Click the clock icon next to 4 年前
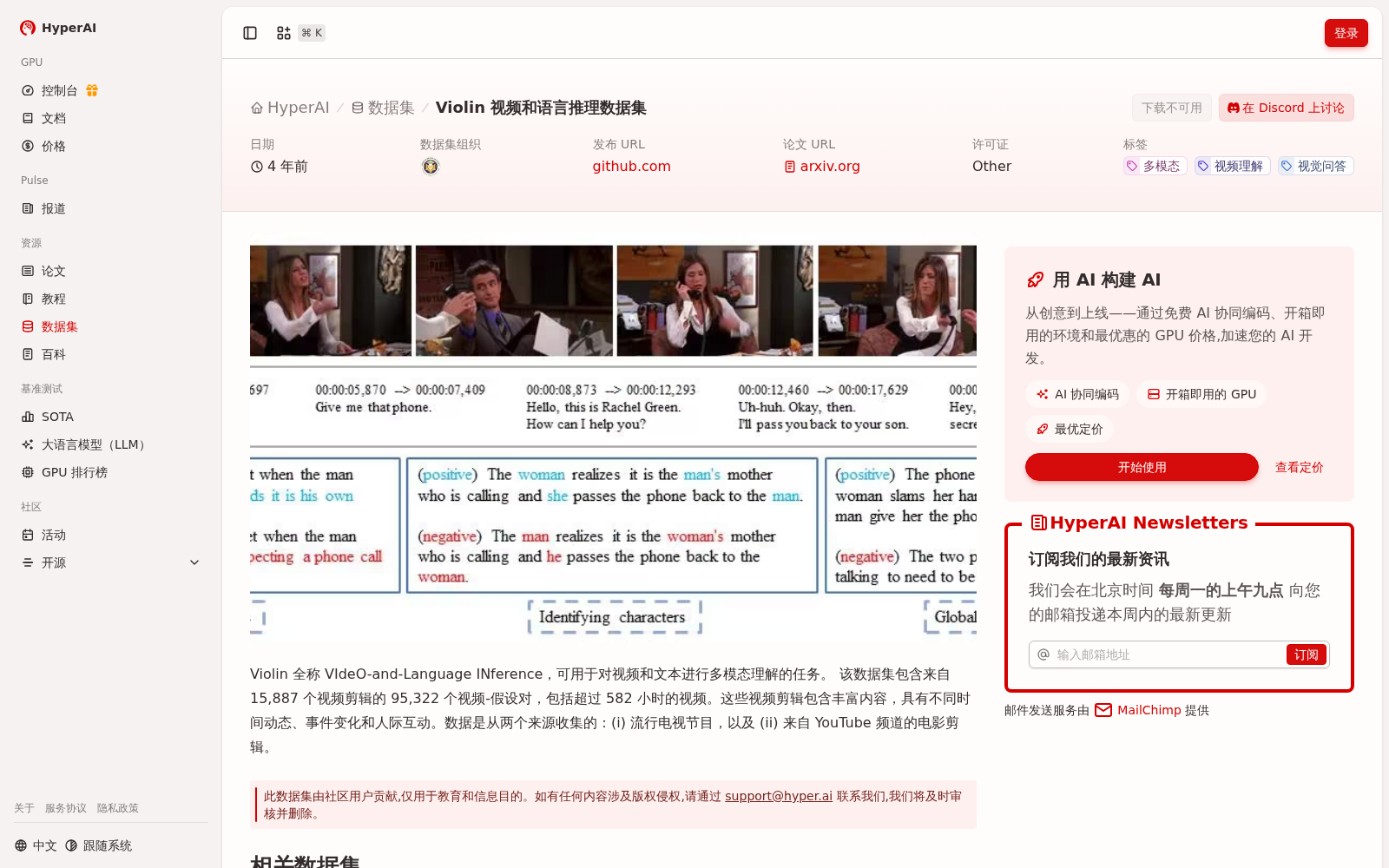This screenshot has width=1389, height=868. [x=257, y=167]
